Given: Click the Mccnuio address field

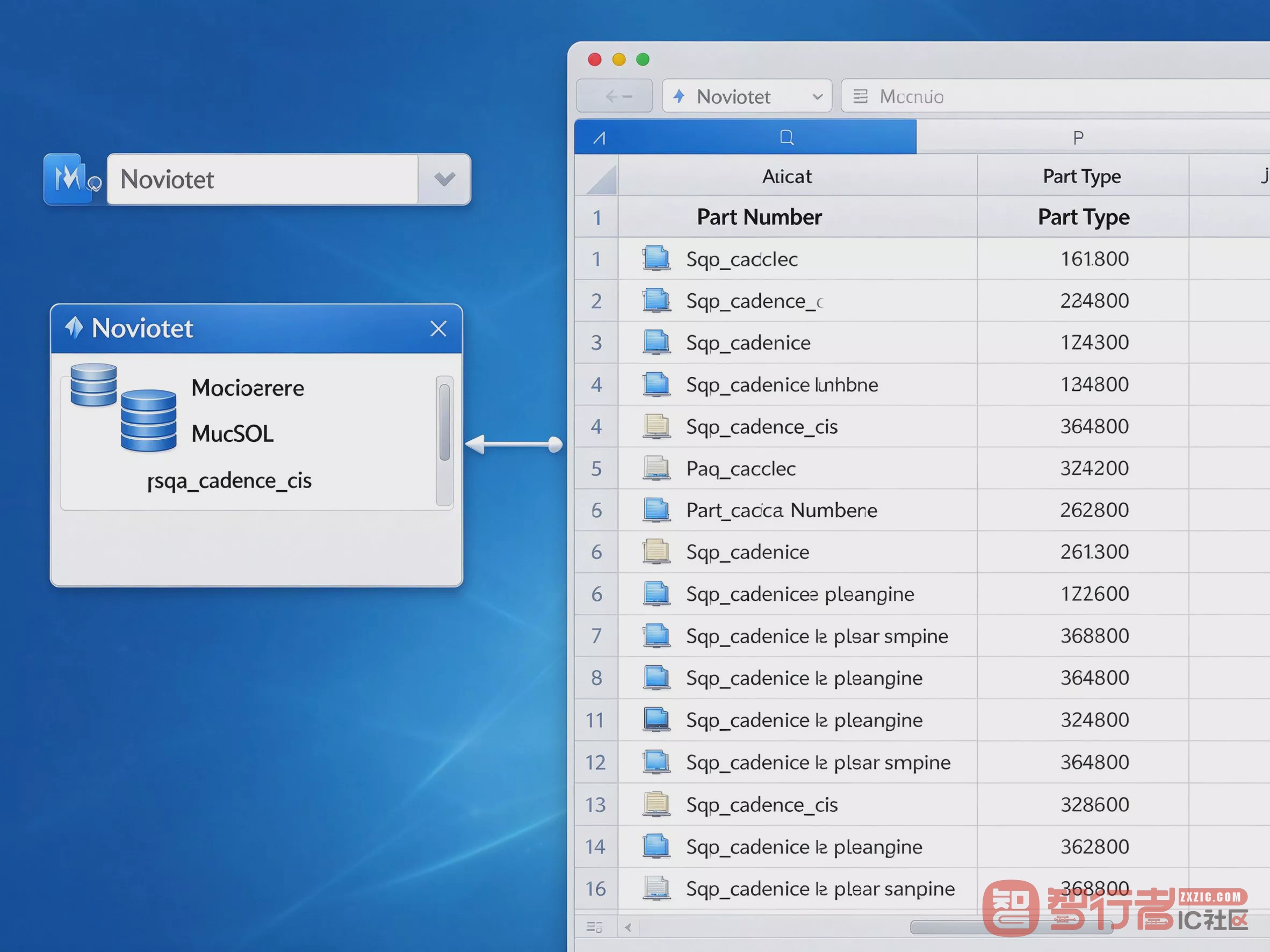Looking at the screenshot, I should coord(1055,97).
